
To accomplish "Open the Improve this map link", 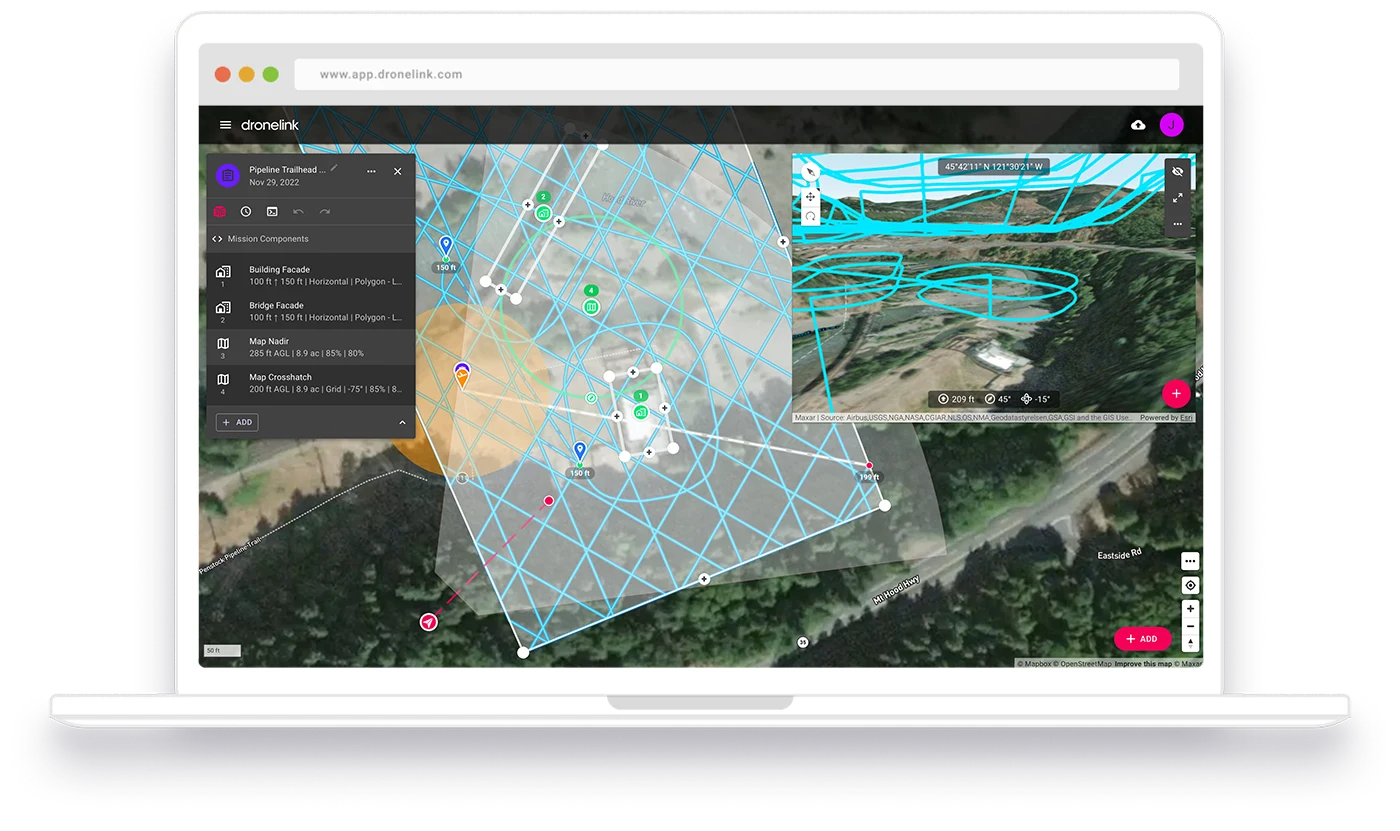I will pyautogui.click(x=1143, y=664).
